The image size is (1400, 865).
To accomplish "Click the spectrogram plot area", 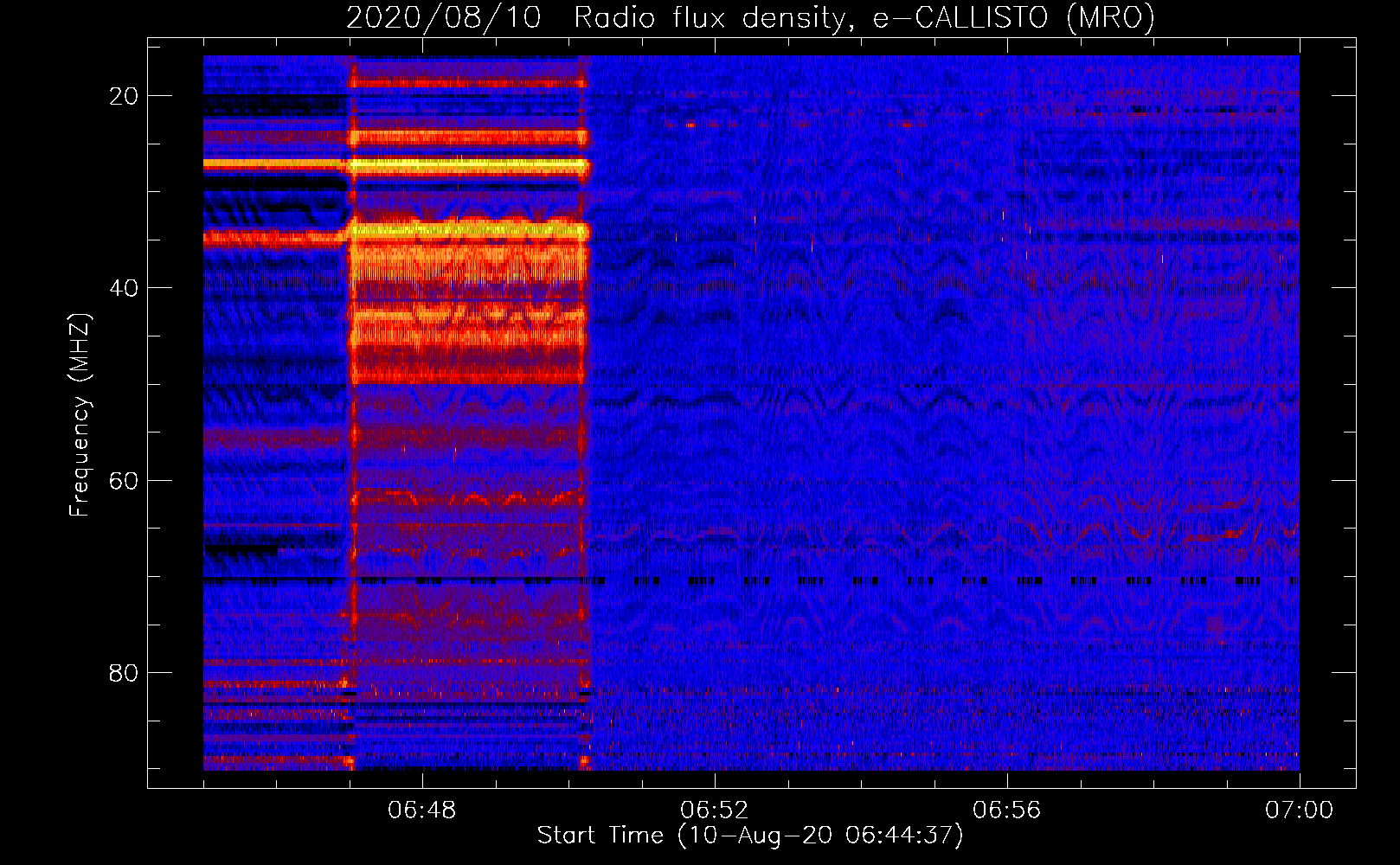I will click(751, 413).
